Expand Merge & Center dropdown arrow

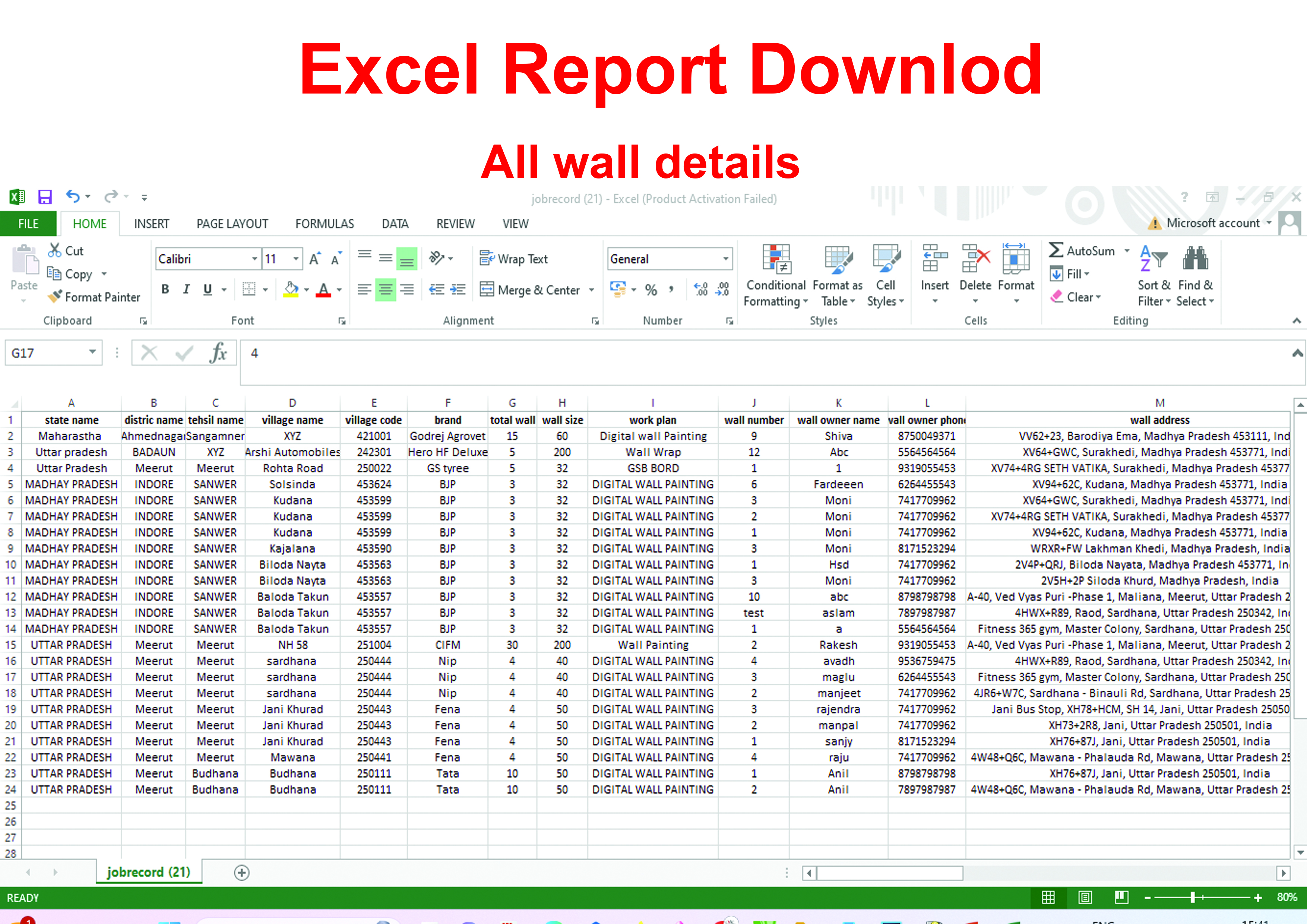click(x=591, y=290)
